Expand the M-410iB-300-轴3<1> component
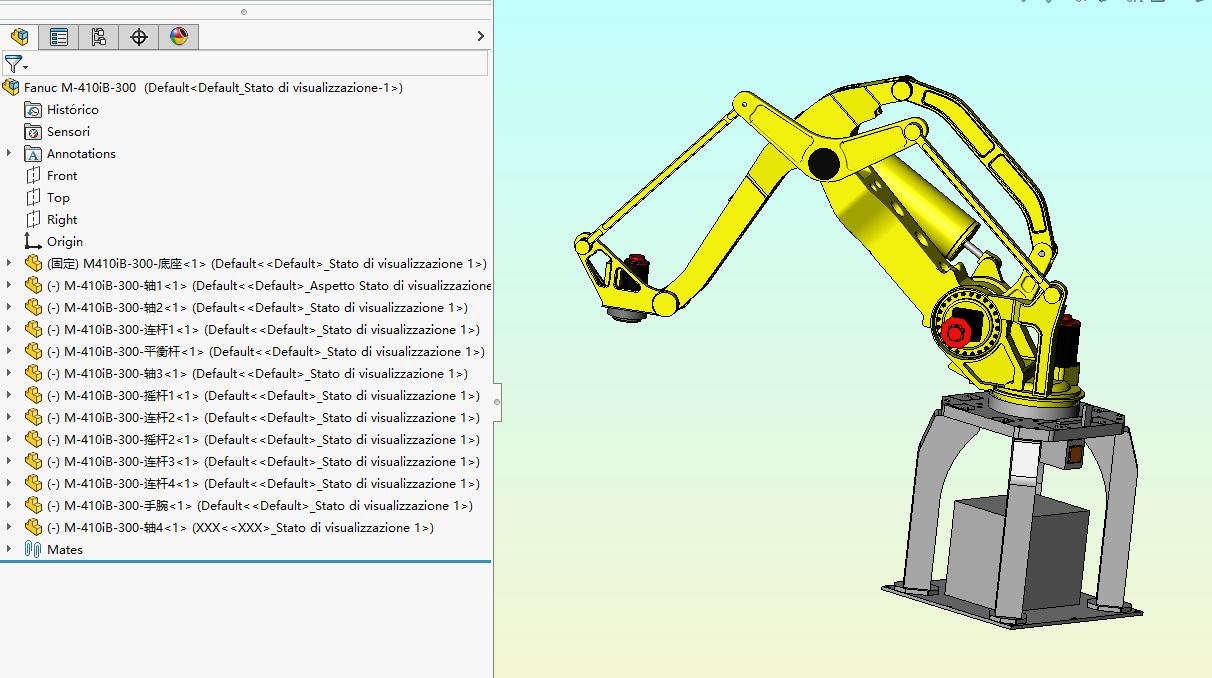The image size is (1212, 678). [9, 373]
